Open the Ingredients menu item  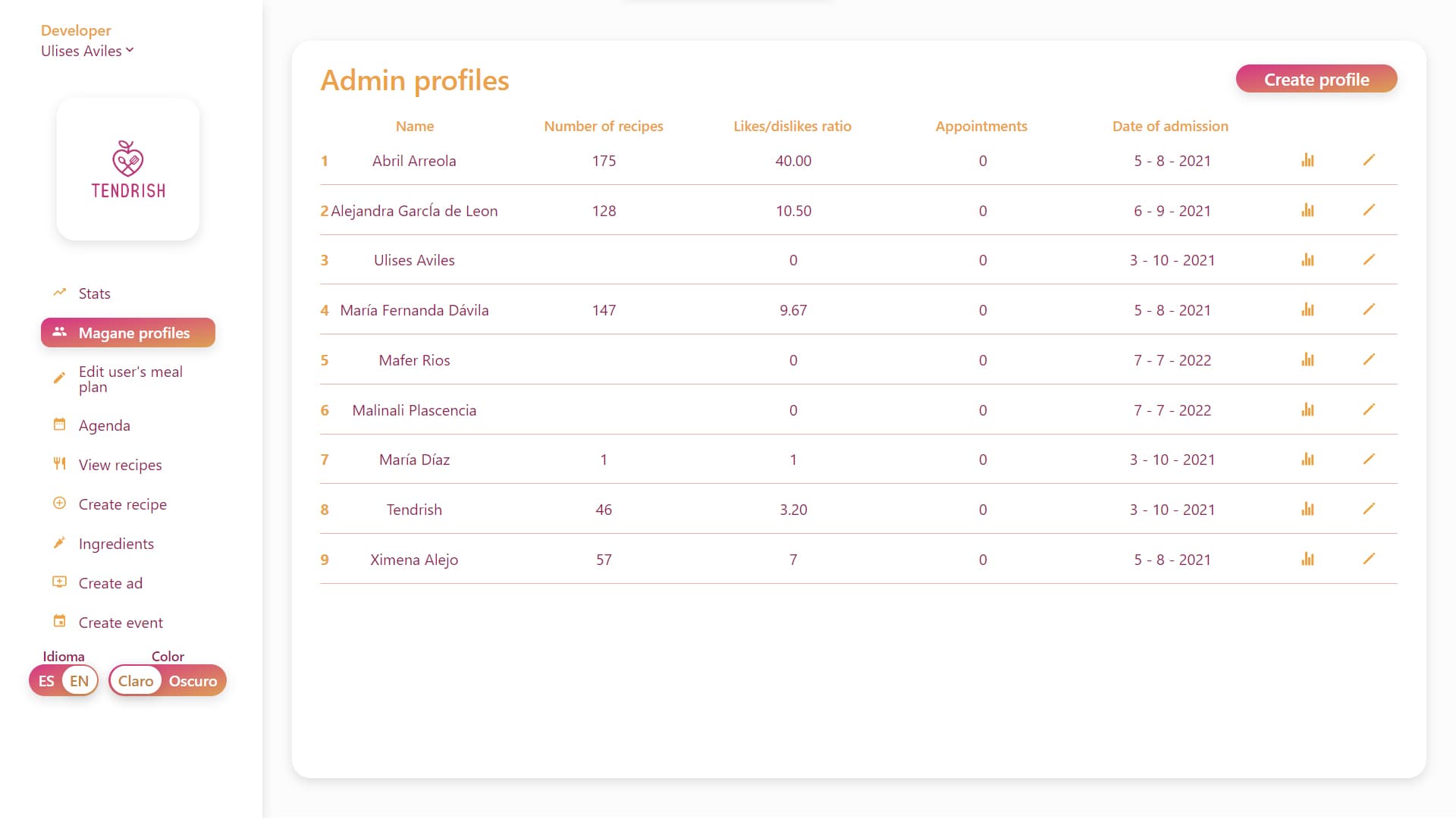(116, 544)
